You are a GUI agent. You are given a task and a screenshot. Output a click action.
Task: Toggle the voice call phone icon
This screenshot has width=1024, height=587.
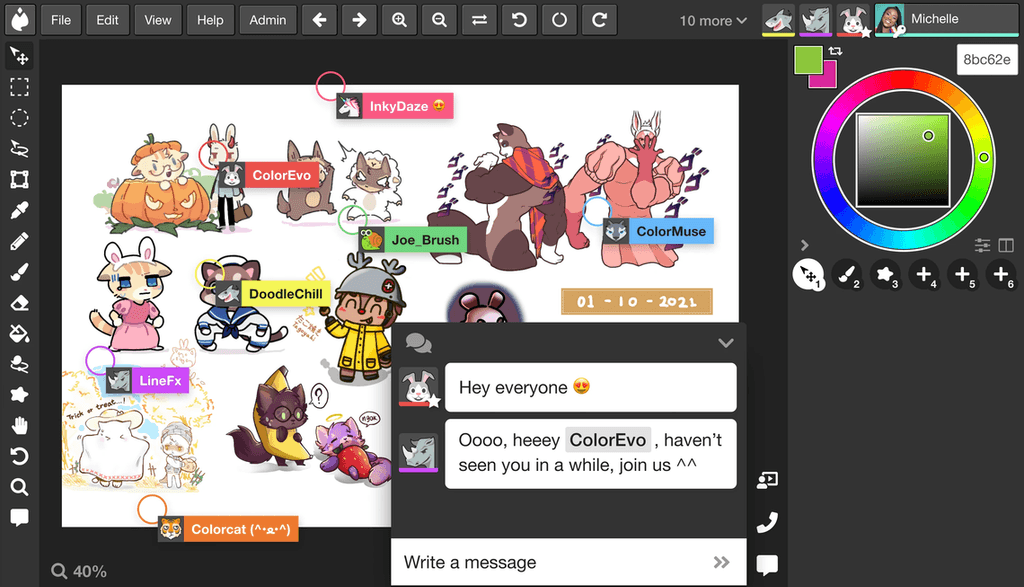coord(767,521)
